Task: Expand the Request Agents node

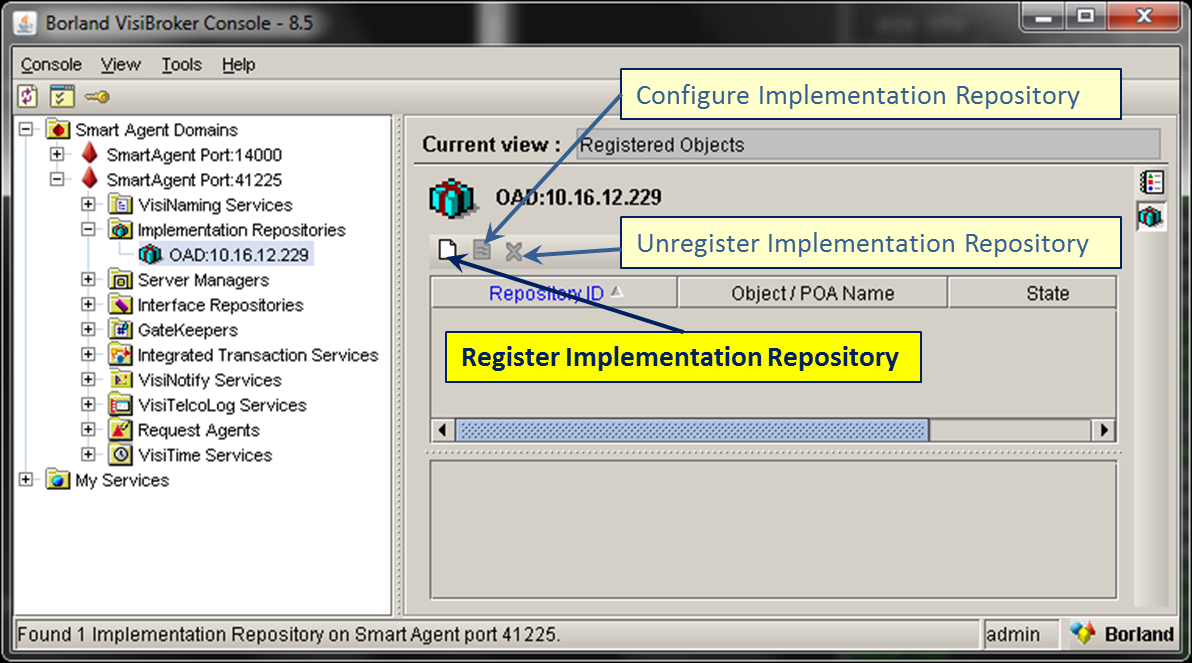Action: 88,430
